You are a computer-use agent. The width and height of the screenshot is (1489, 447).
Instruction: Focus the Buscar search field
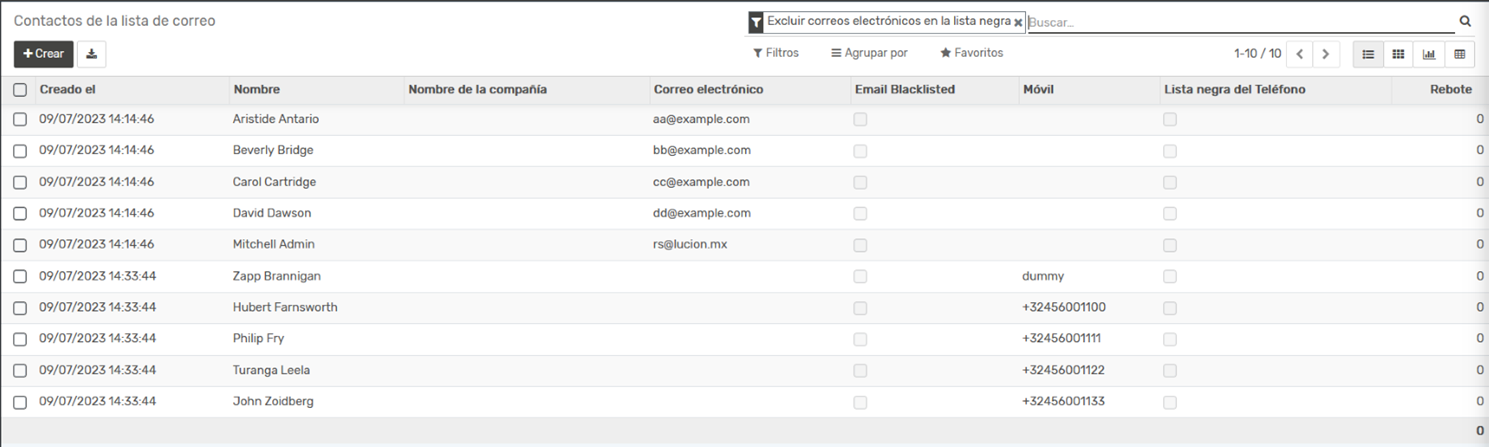click(x=1240, y=22)
